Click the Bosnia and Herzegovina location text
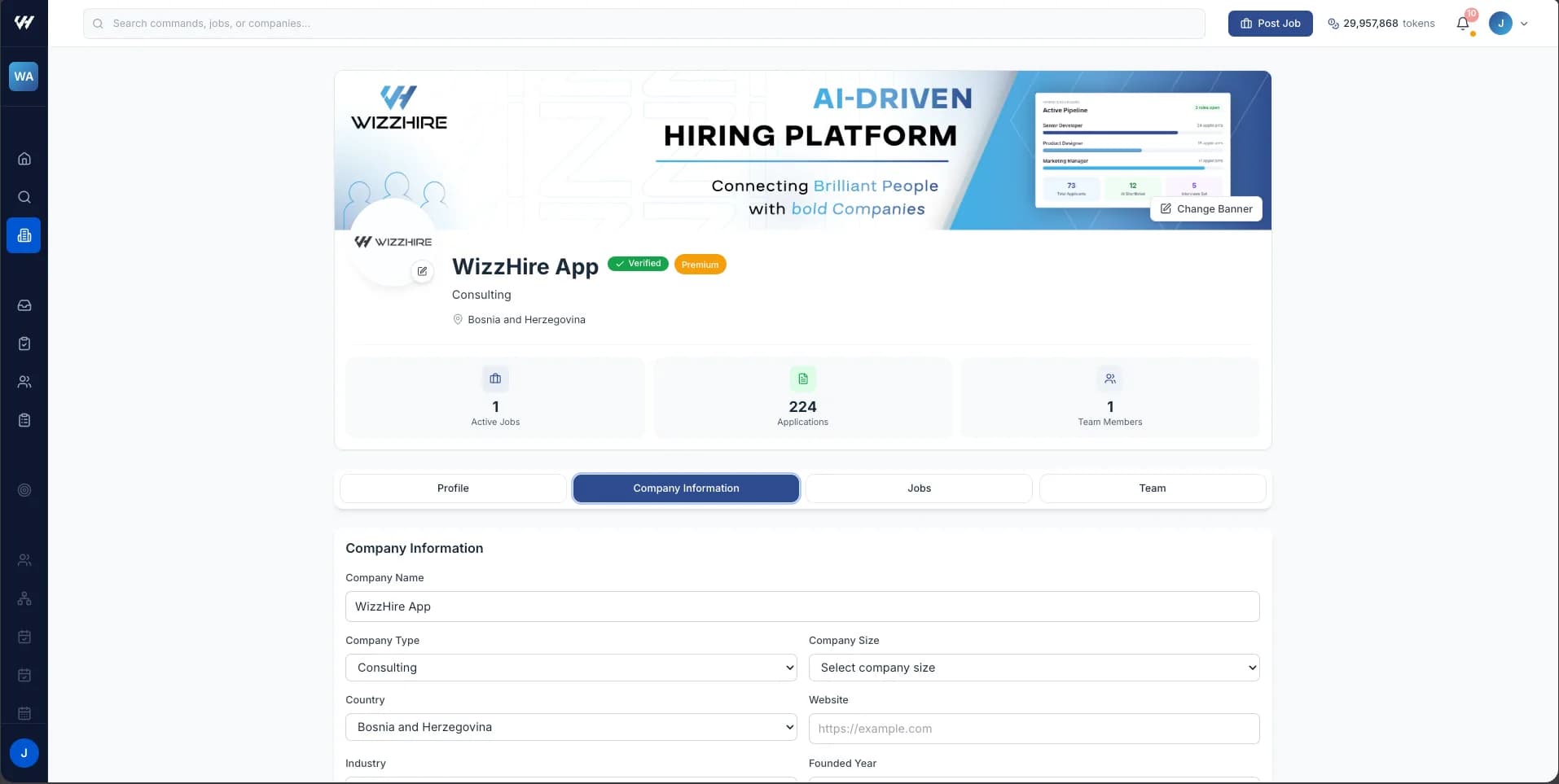The width and height of the screenshot is (1559, 784). [x=526, y=320]
